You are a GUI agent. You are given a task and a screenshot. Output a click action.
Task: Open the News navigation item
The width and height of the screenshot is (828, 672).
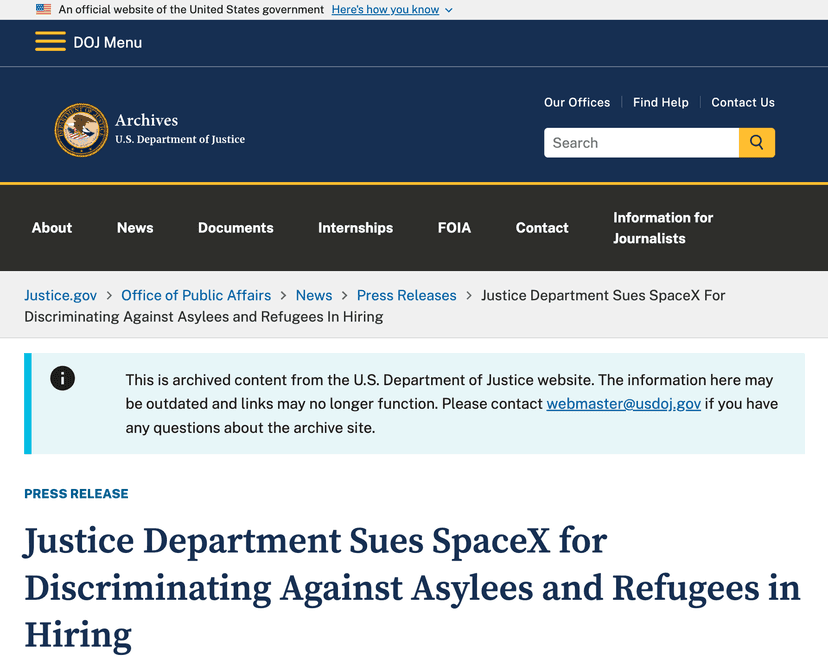pyautogui.click(x=135, y=227)
